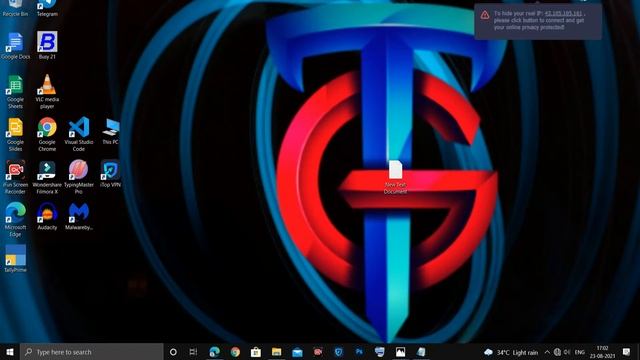640x360 pixels.
Task: Open the Recycle Bin desktop icon
Action: (15, 8)
